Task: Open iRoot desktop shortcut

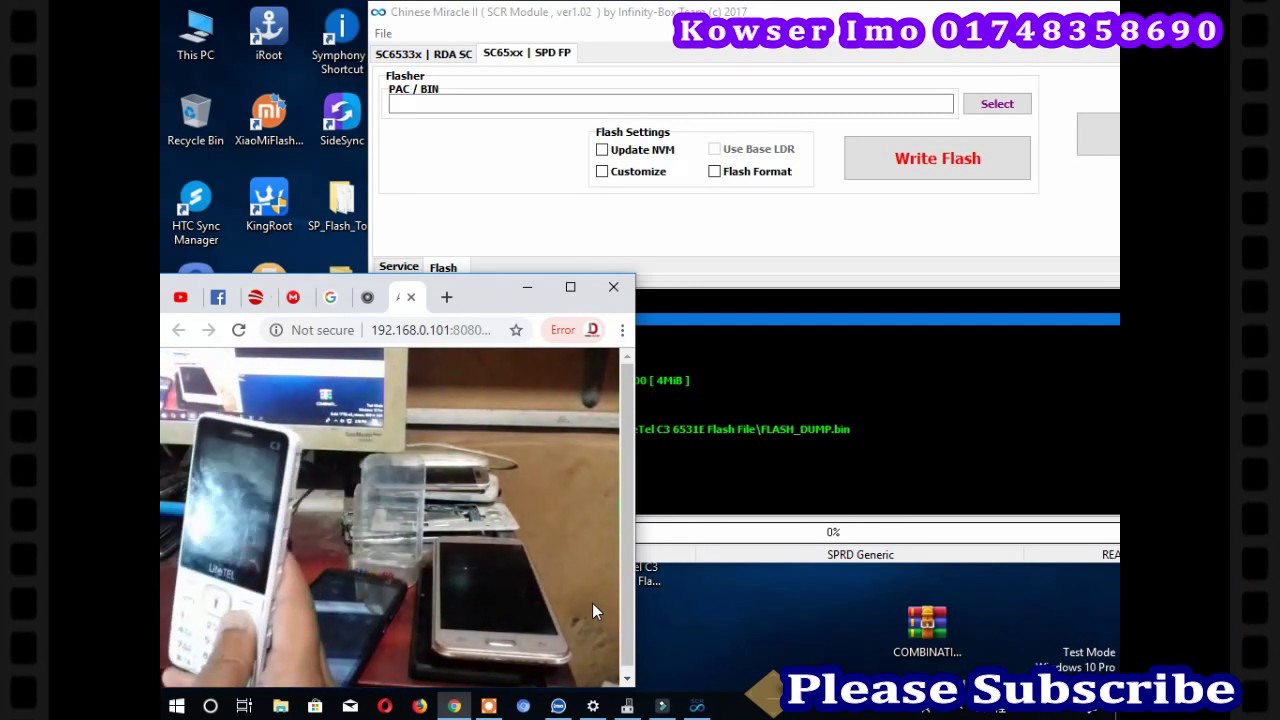Action: click(x=268, y=36)
